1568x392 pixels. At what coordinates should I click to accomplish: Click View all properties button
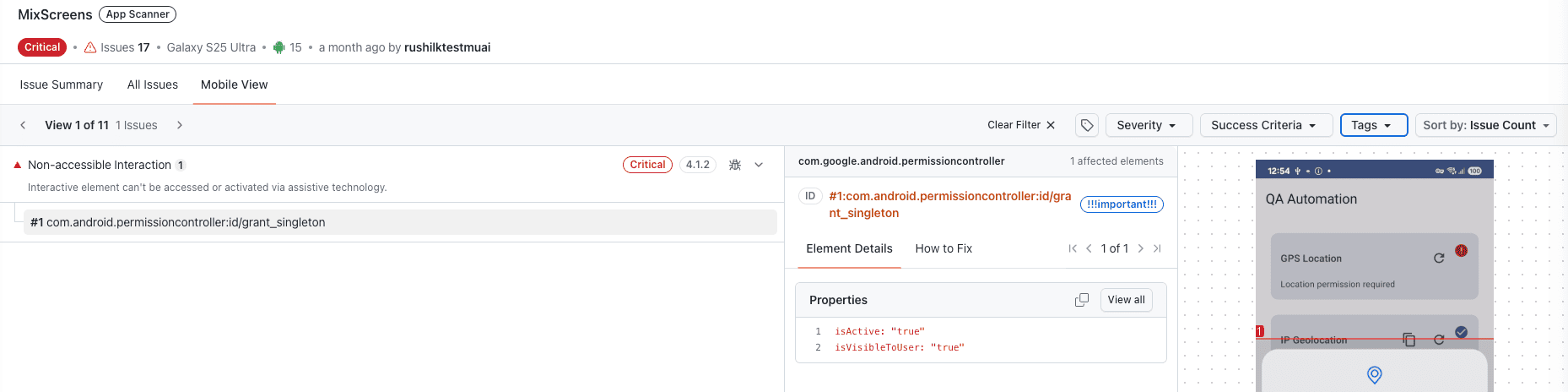pos(1126,300)
